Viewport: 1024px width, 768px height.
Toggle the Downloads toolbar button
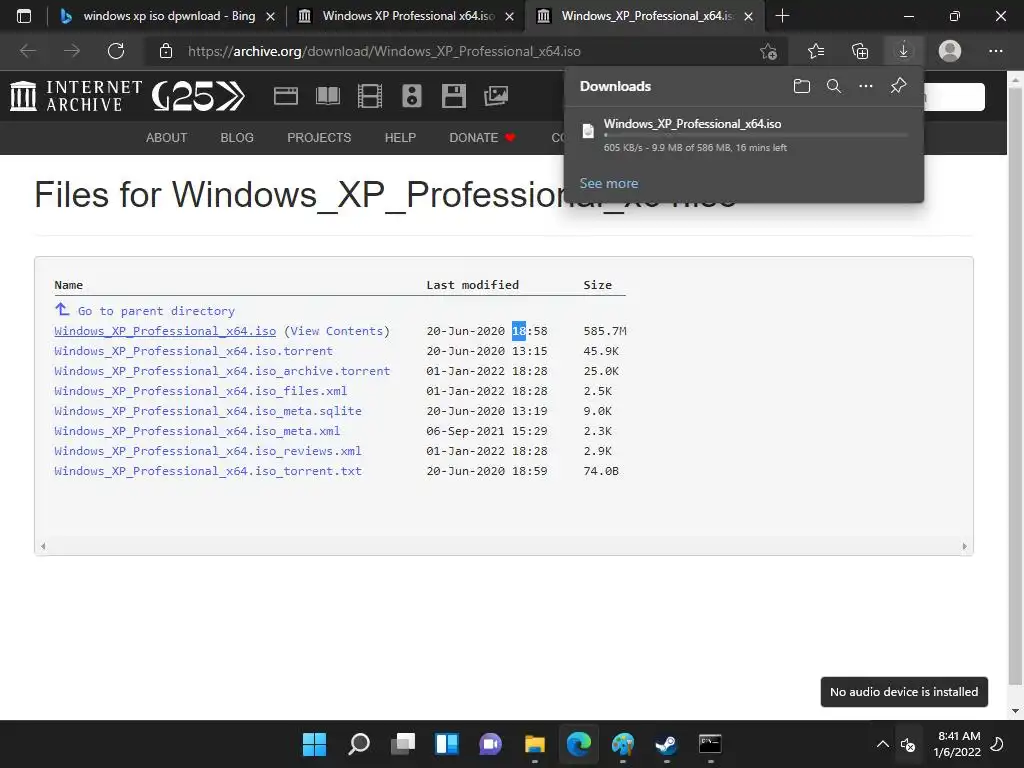pos(903,51)
